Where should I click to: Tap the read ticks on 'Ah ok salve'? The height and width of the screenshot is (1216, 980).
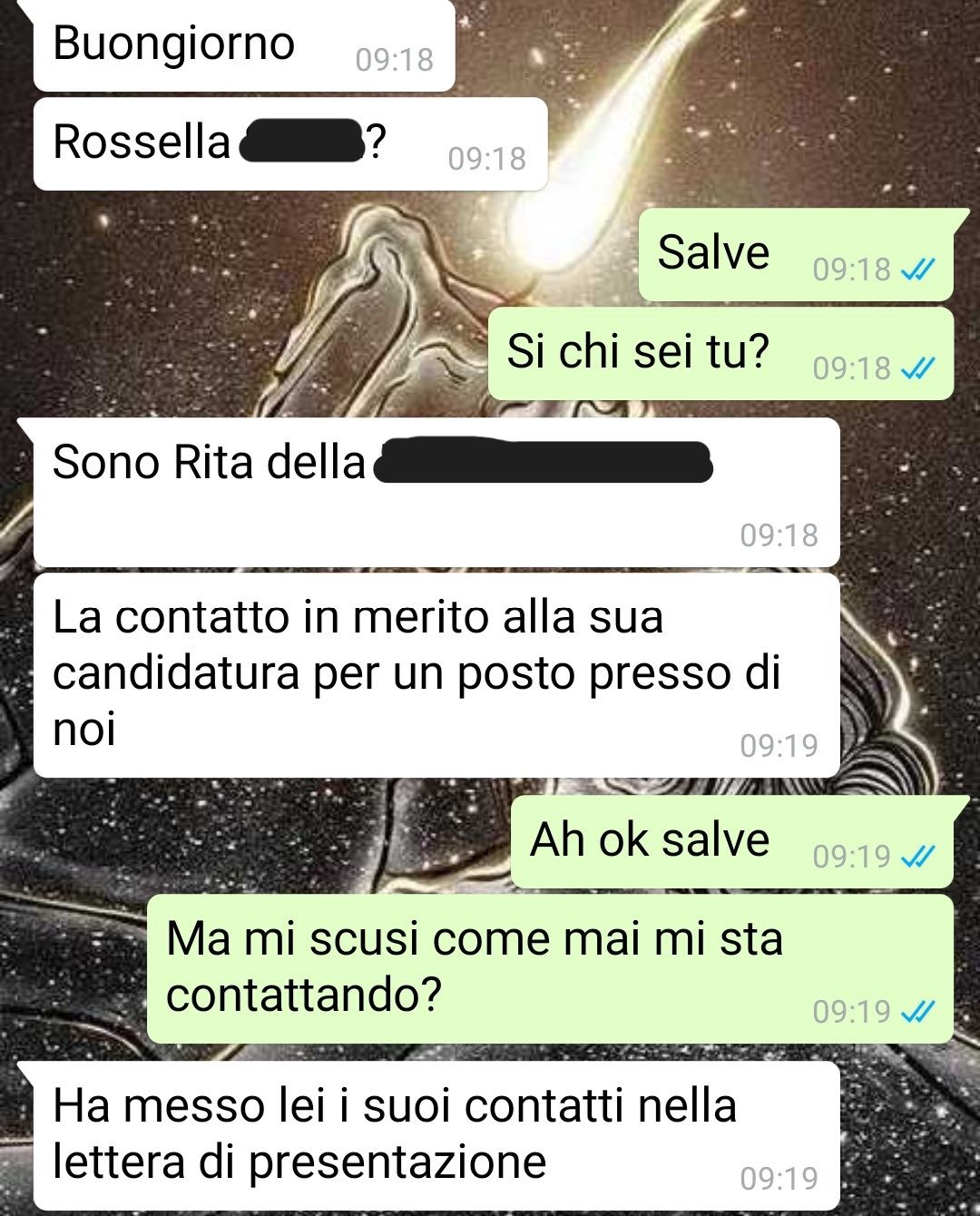pyautogui.click(x=917, y=856)
